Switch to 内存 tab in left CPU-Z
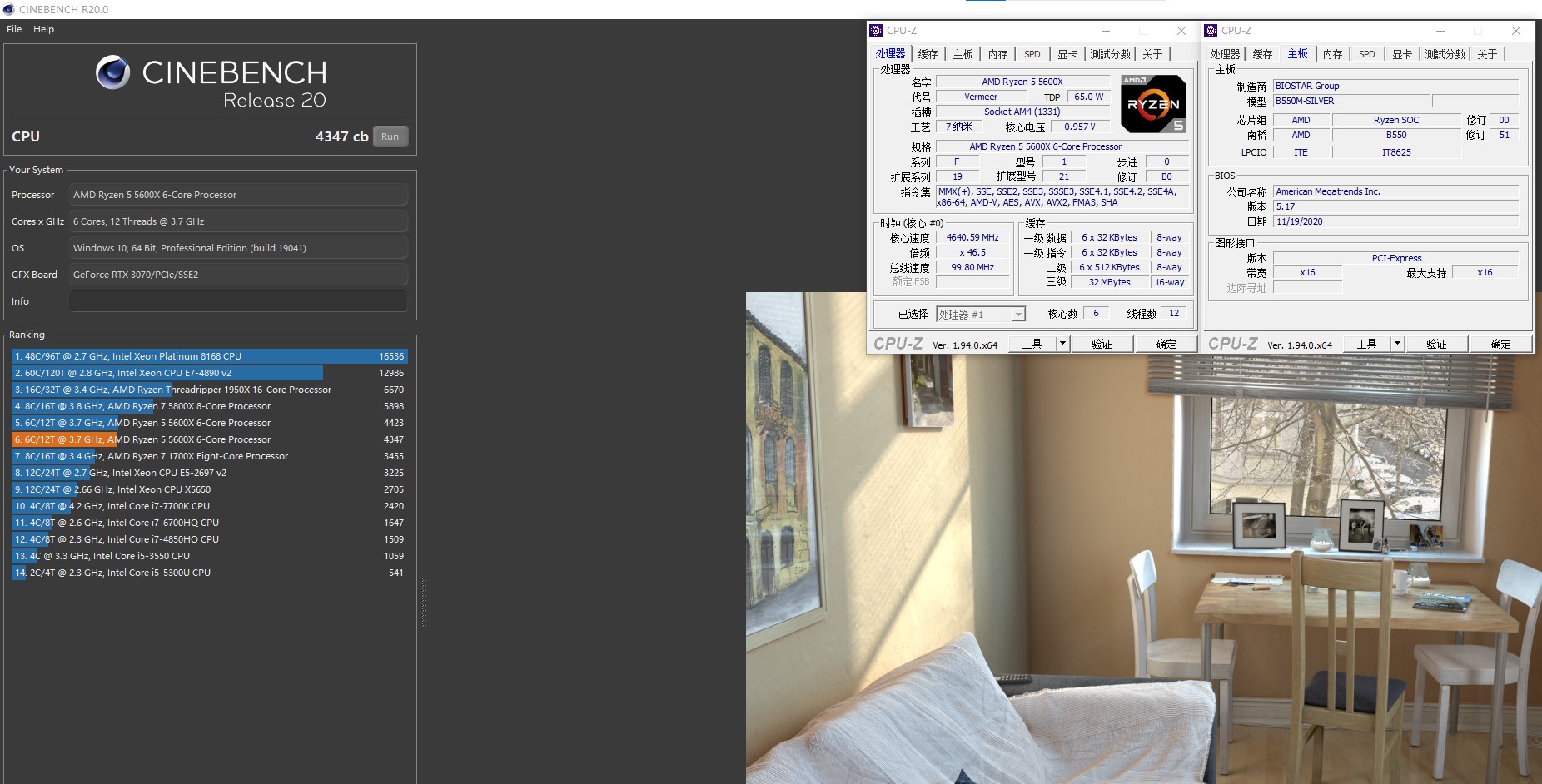The width and height of the screenshot is (1542, 784). (997, 54)
